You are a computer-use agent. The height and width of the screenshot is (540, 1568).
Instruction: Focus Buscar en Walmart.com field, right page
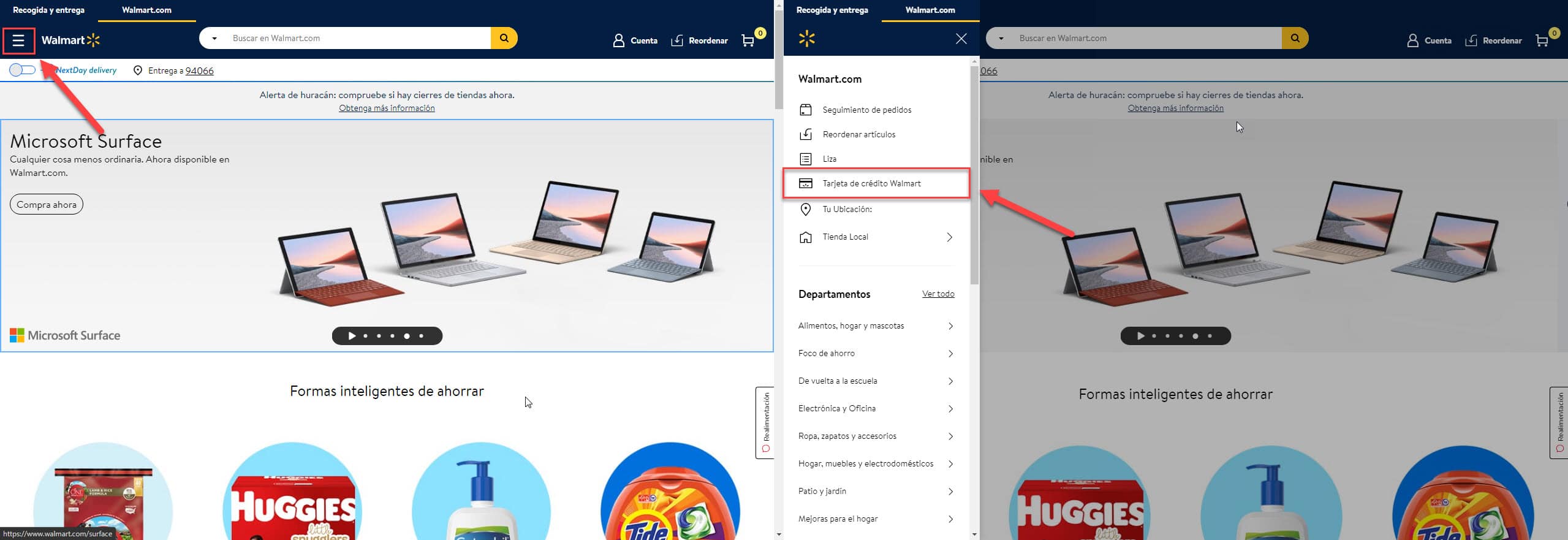click(1146, 38)
